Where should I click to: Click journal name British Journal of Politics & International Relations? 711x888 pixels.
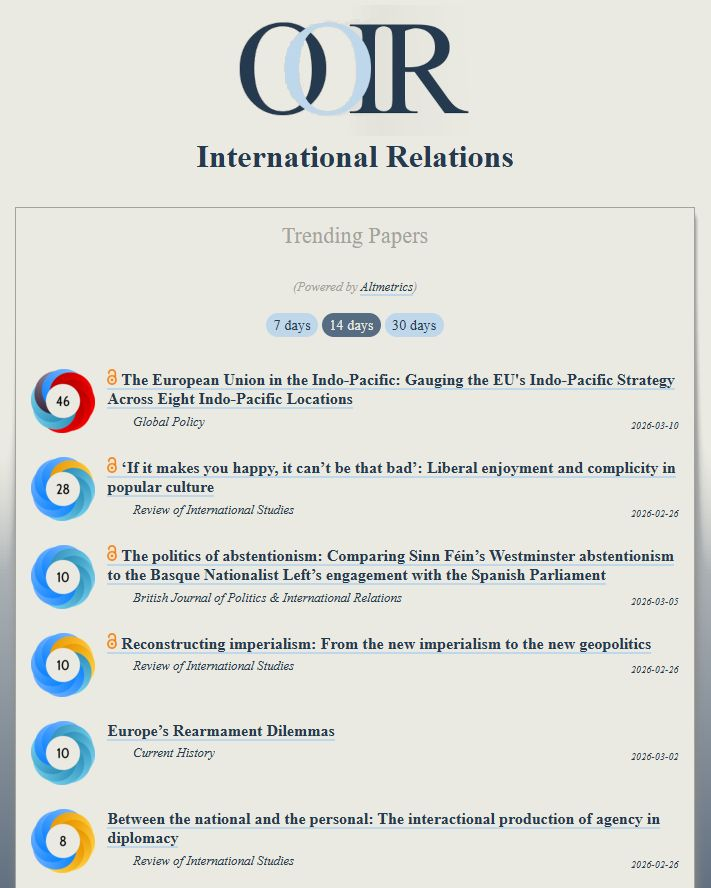click(267, 597)
